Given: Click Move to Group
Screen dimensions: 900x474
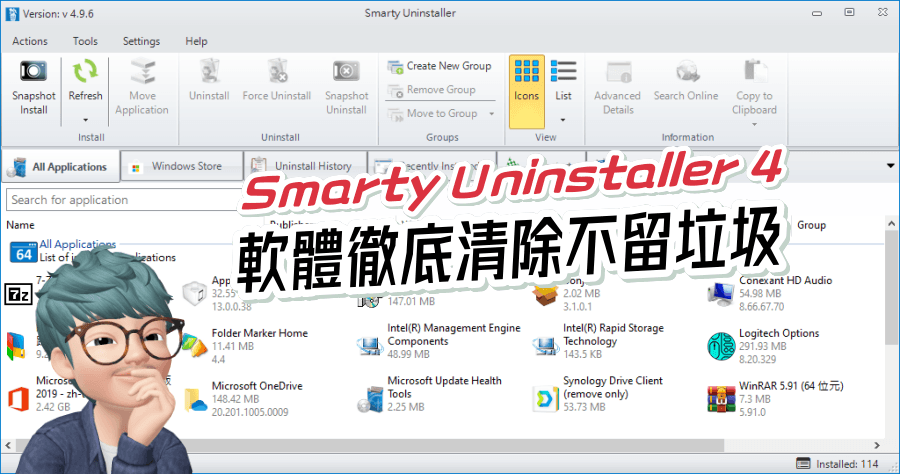Looking at the screenshot, I should click(x=433, y=114).
